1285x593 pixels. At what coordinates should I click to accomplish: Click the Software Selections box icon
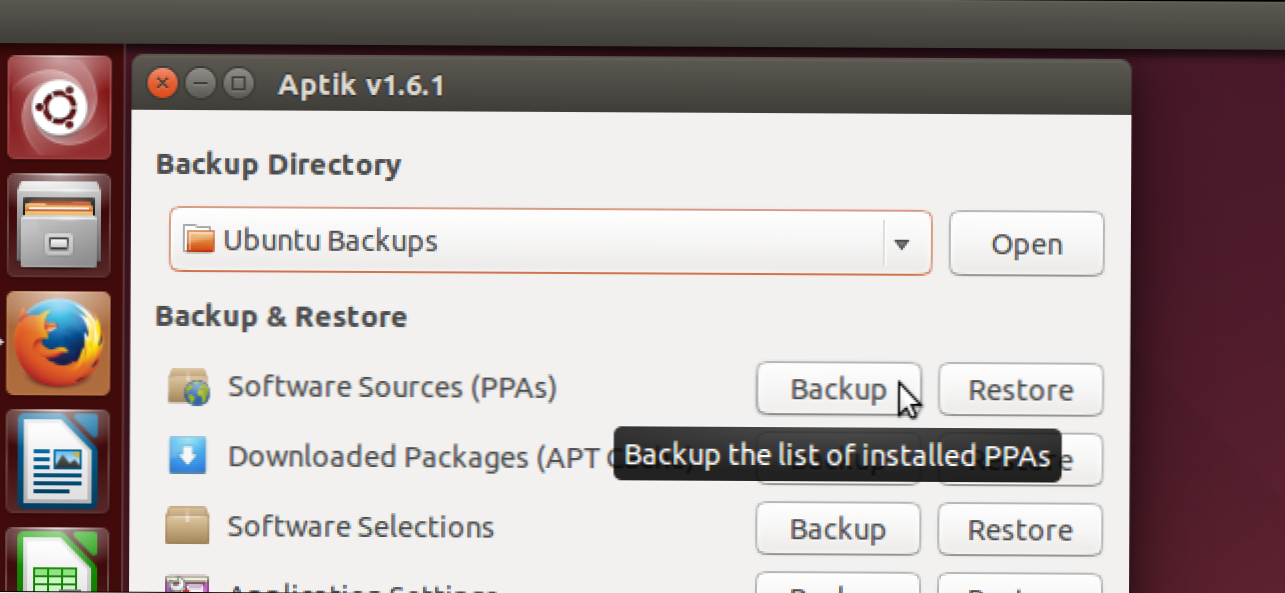point(188,527)
